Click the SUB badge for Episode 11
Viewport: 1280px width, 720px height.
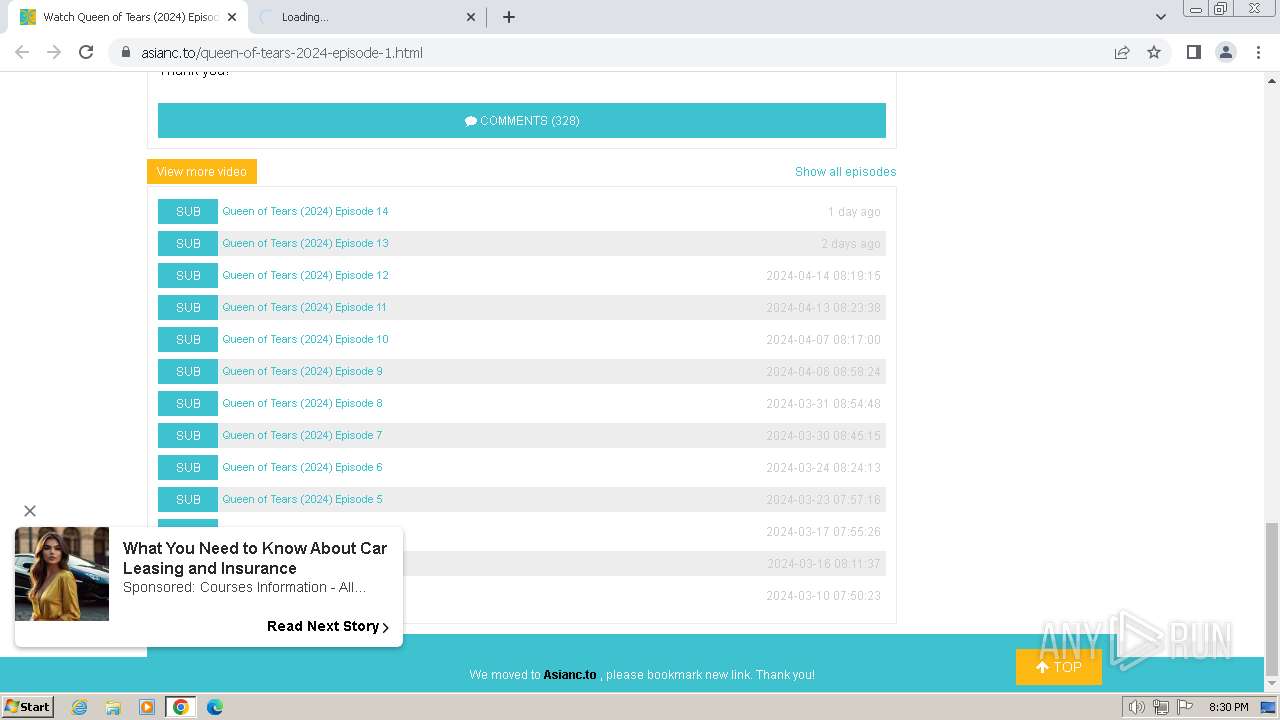(188, 307)
